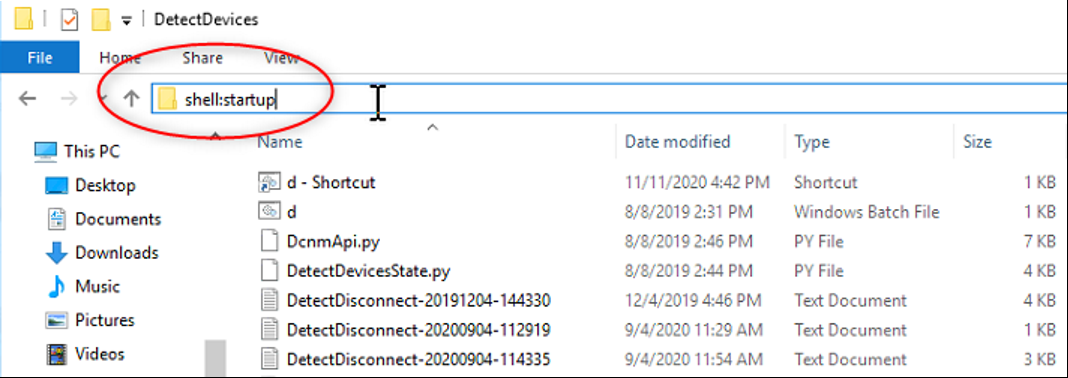Navigate up one folder level arrow

(131, 99)
